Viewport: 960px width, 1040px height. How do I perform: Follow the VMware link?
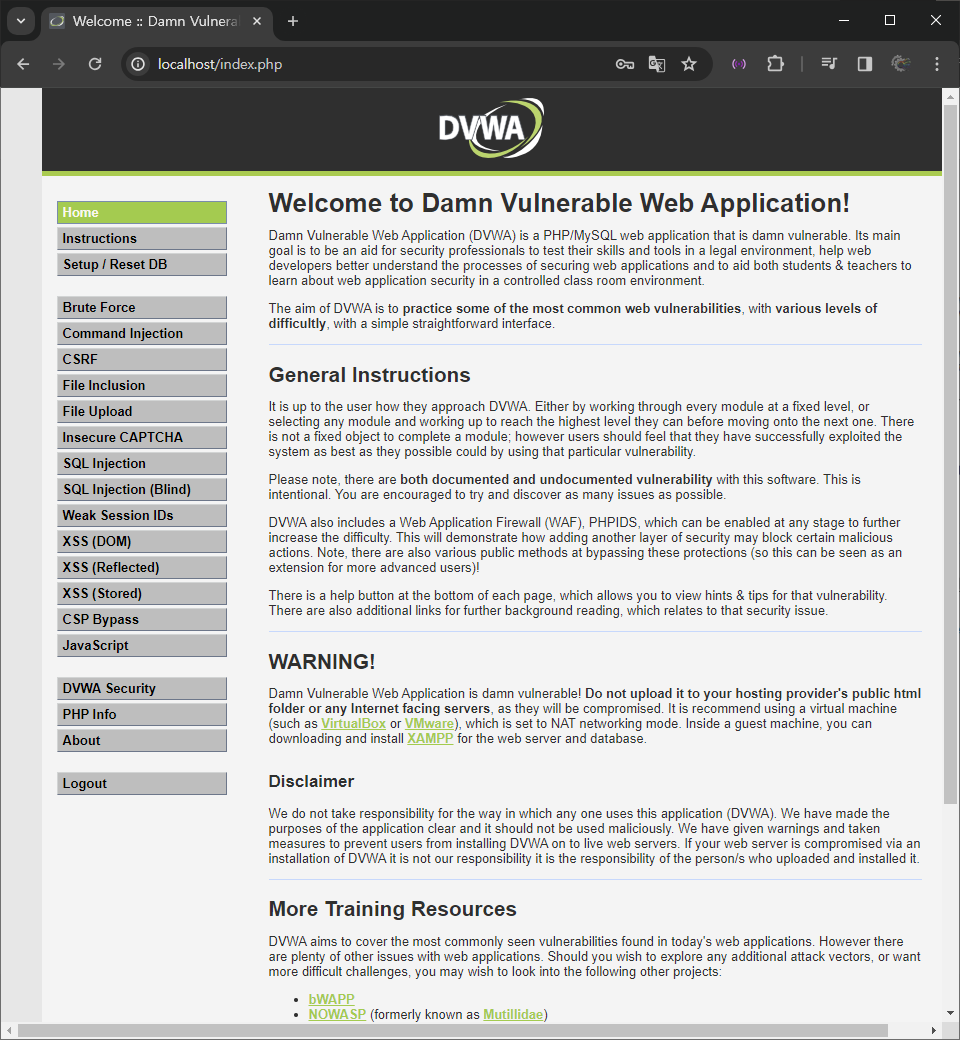pyautogui.click(x=429, y=724)
